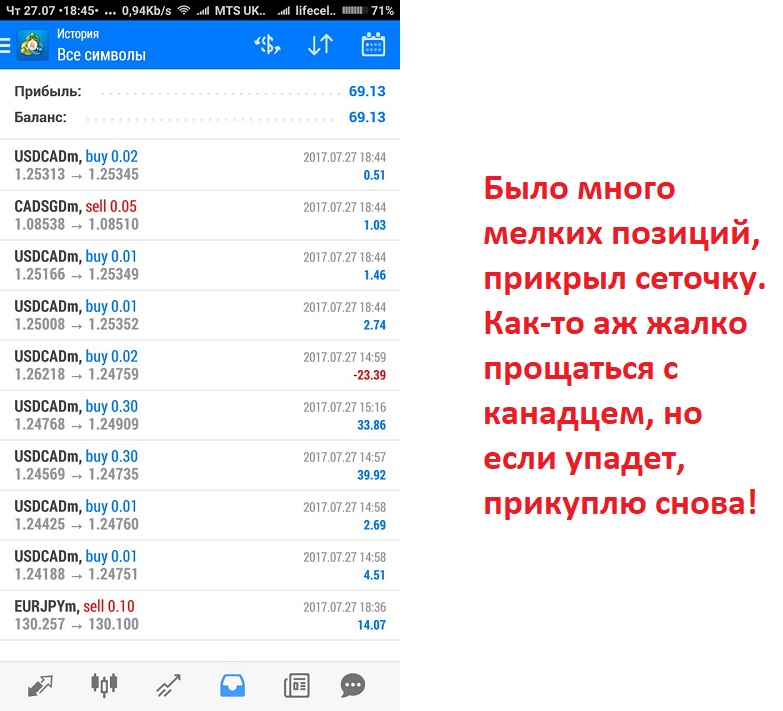Tap the 'История' title
The image size is (783, 711).
(78, 33)
